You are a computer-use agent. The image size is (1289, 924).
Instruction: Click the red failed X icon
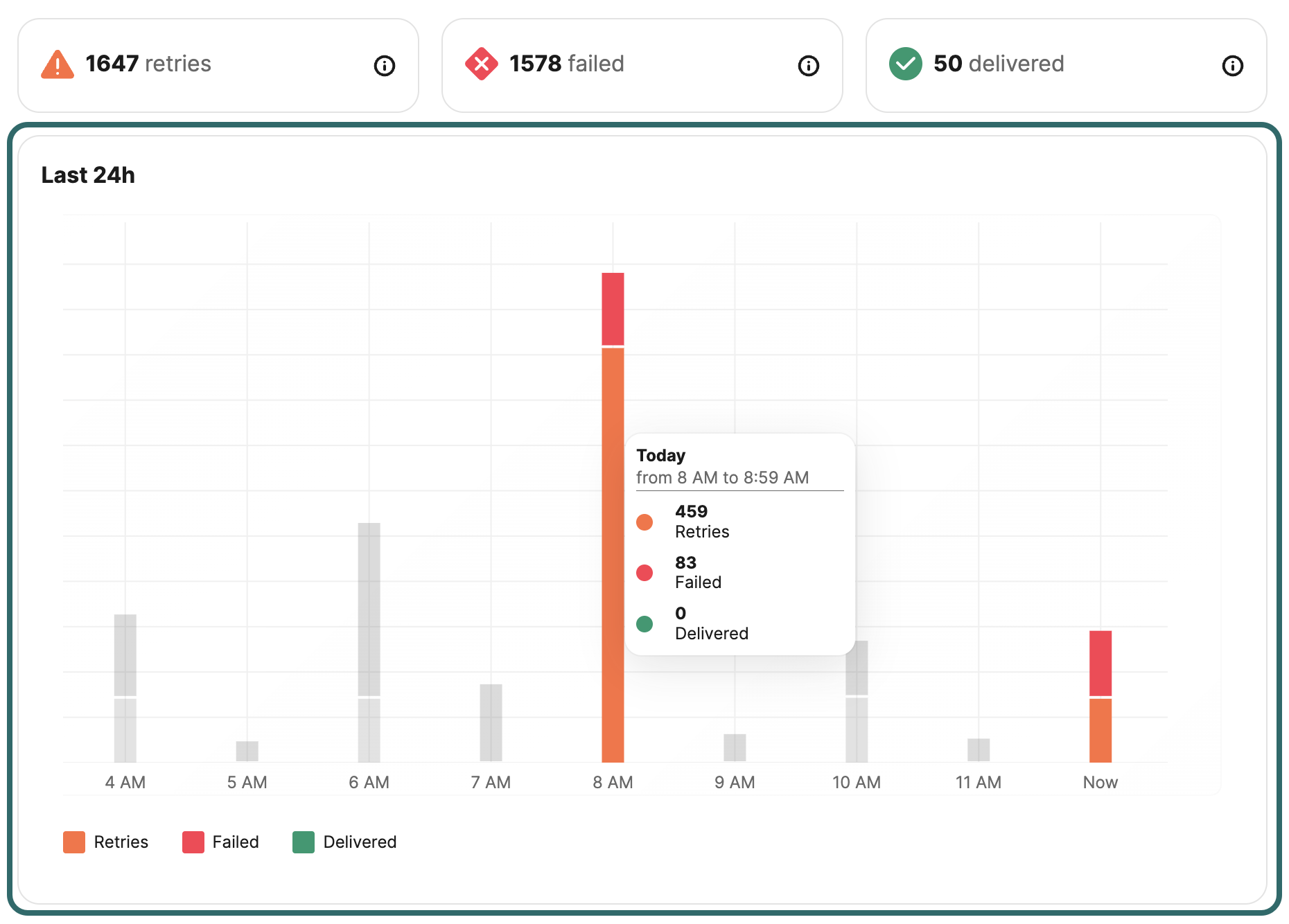[482, 64]
